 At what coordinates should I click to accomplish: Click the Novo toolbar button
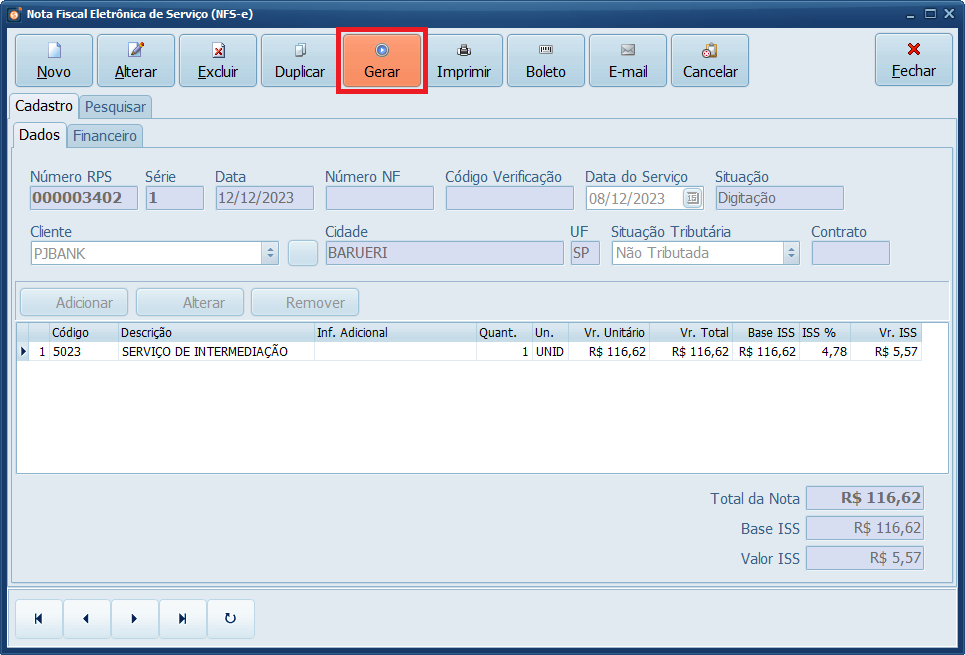(x=54, y=61)
